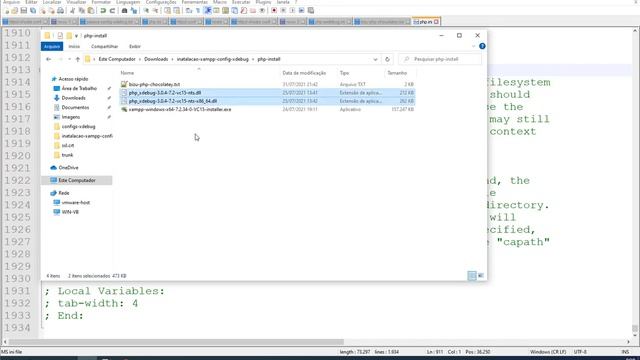Screen dimensions: 640x360
Task: Click the Pesquisar php-install search field
Action: coord(440,59)
